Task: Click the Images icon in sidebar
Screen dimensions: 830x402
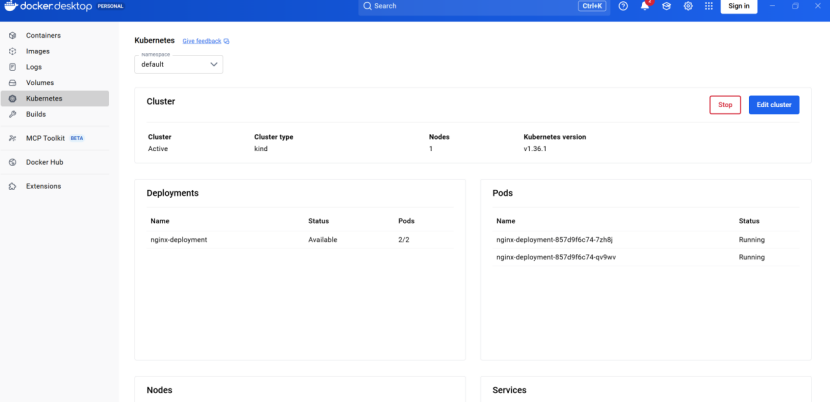Action: (x=13, y=51)
